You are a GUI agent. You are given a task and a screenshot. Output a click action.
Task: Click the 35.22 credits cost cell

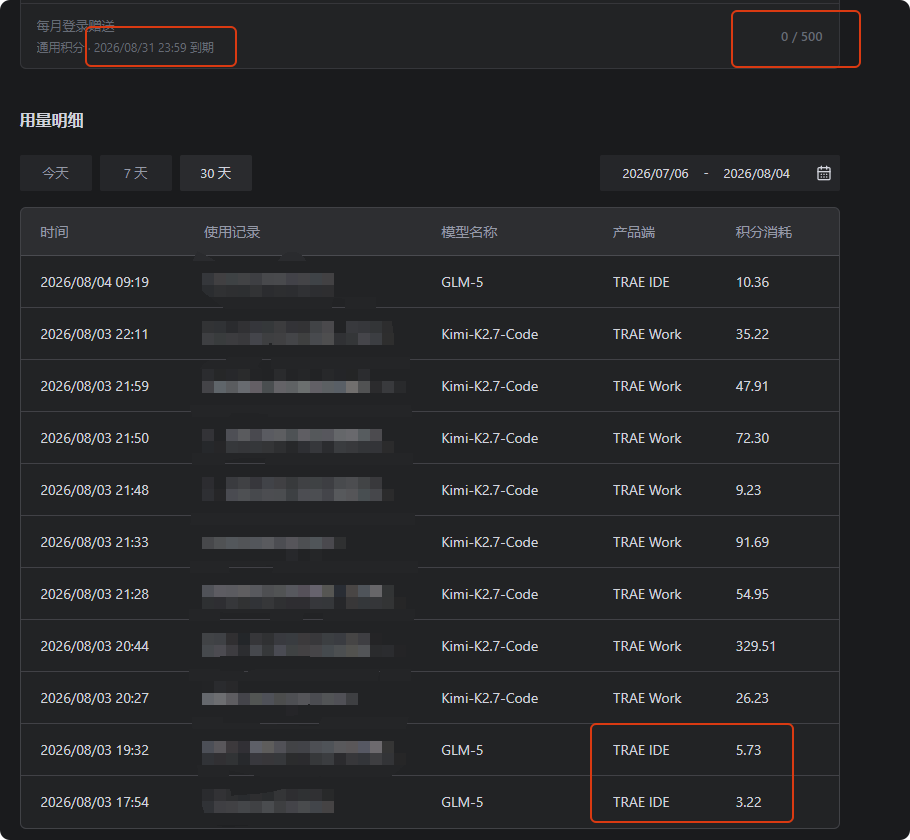click(x=752, y=334)
